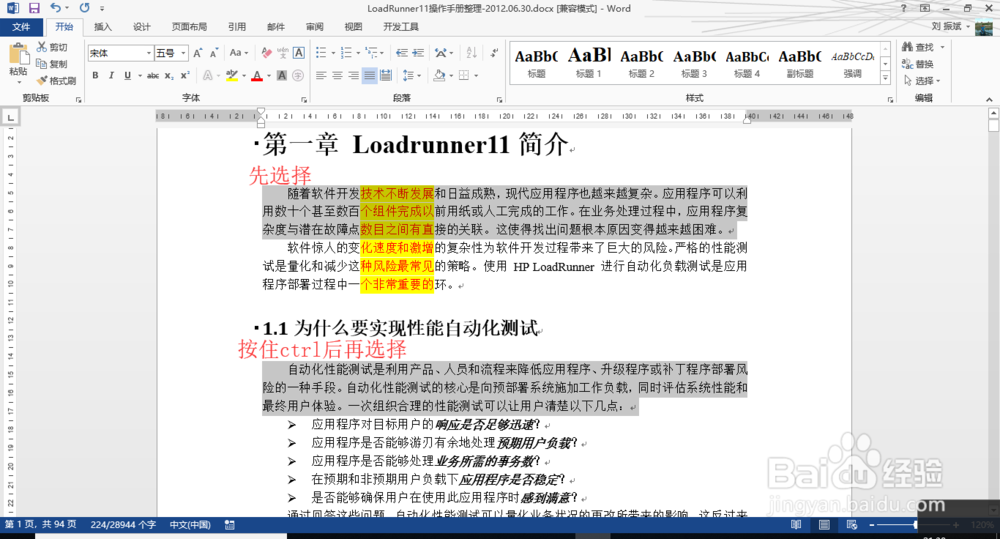Click the ruler tab selector (L) box
This screenshot has width=1000, height=539.
10,117
